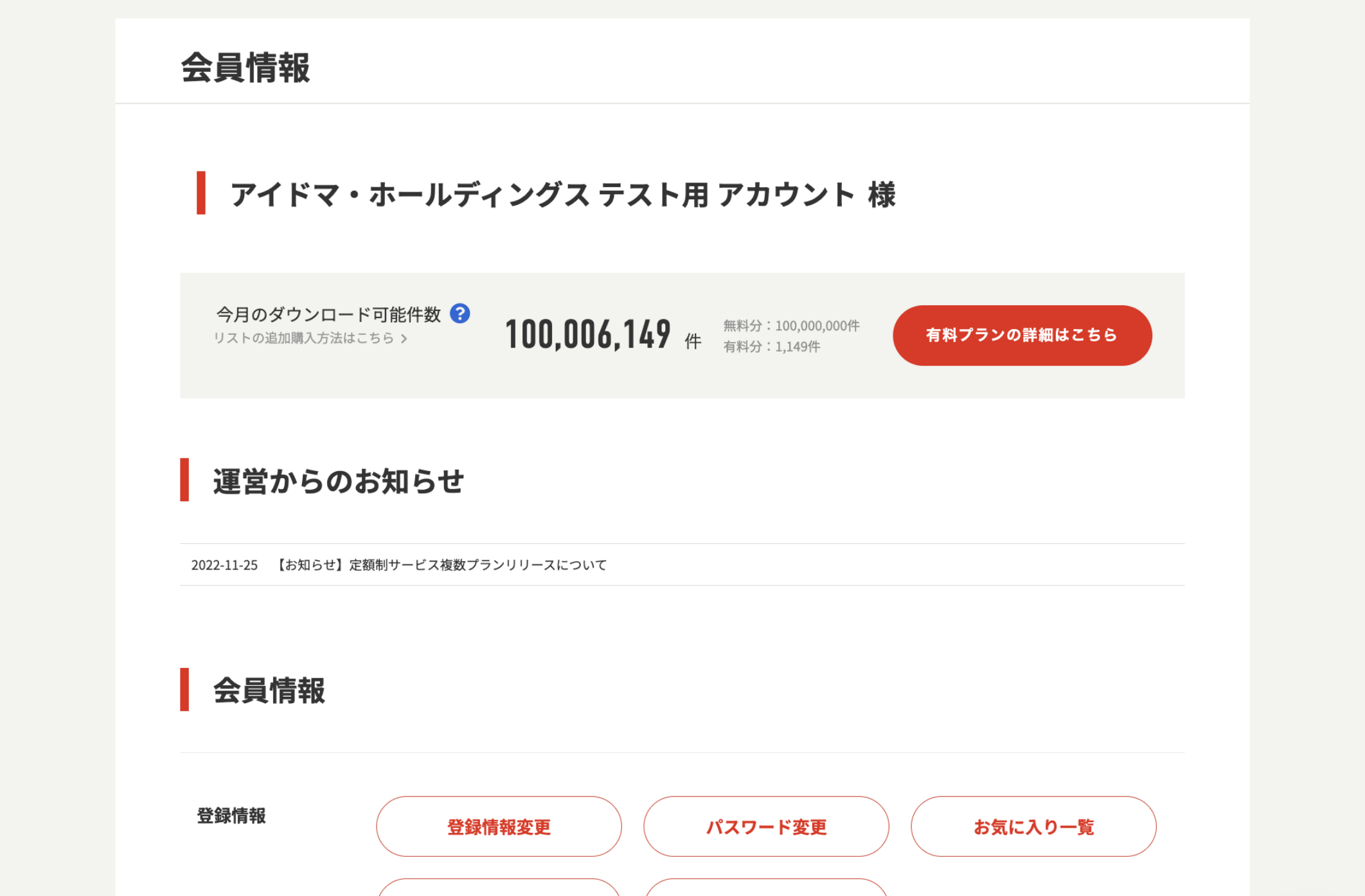Viewport: 1365px width, 896px height.
Task: Open the リストの追加購入方法はこちら link
Action: coord(303,338)
